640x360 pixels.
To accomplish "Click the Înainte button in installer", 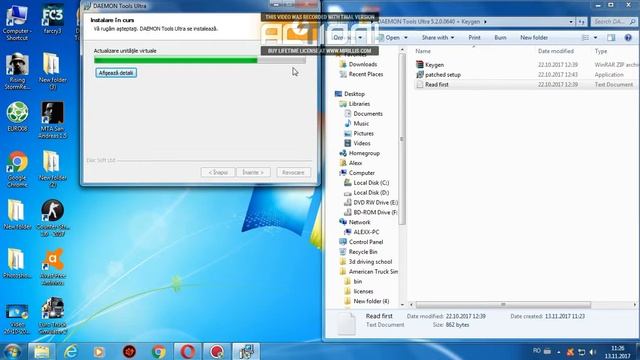I will coord(253,172).
